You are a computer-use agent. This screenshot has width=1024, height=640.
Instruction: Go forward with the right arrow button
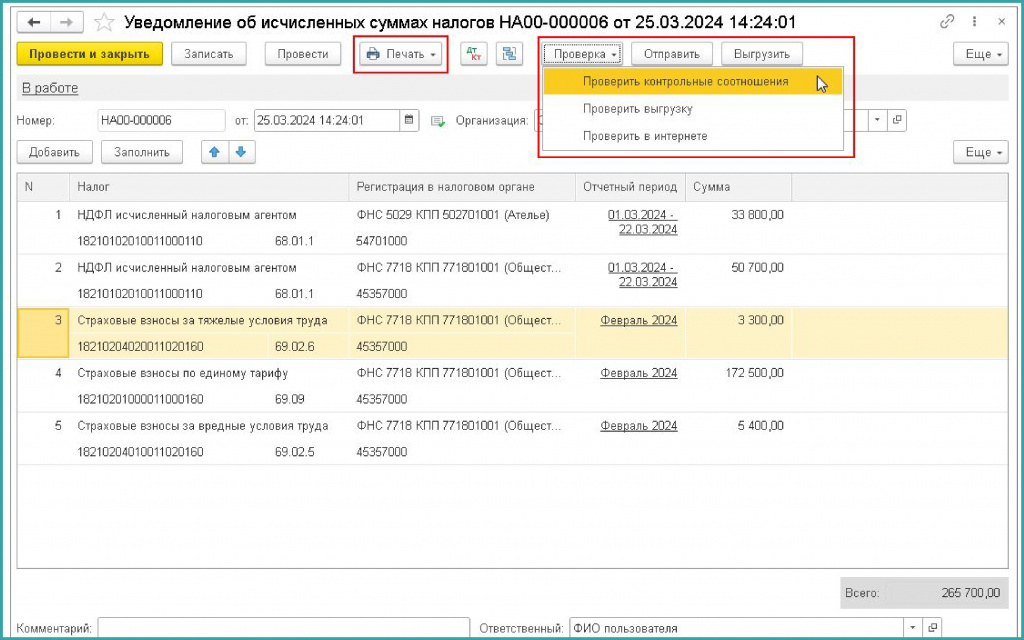point(66,23)
